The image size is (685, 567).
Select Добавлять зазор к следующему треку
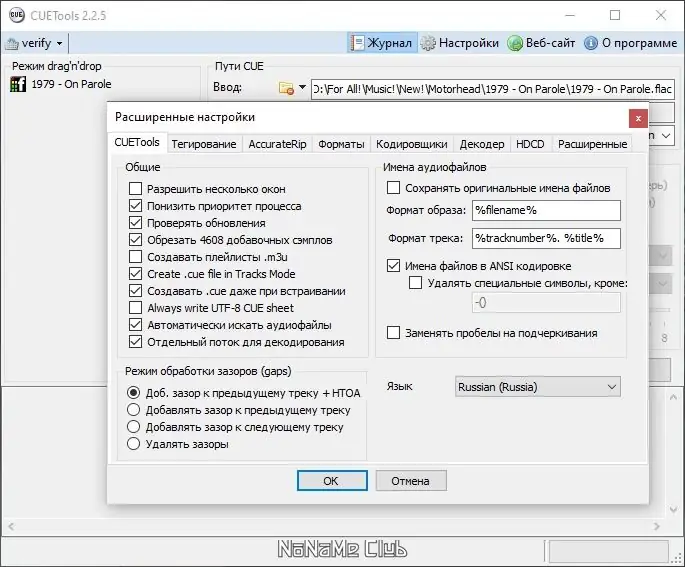133,427
